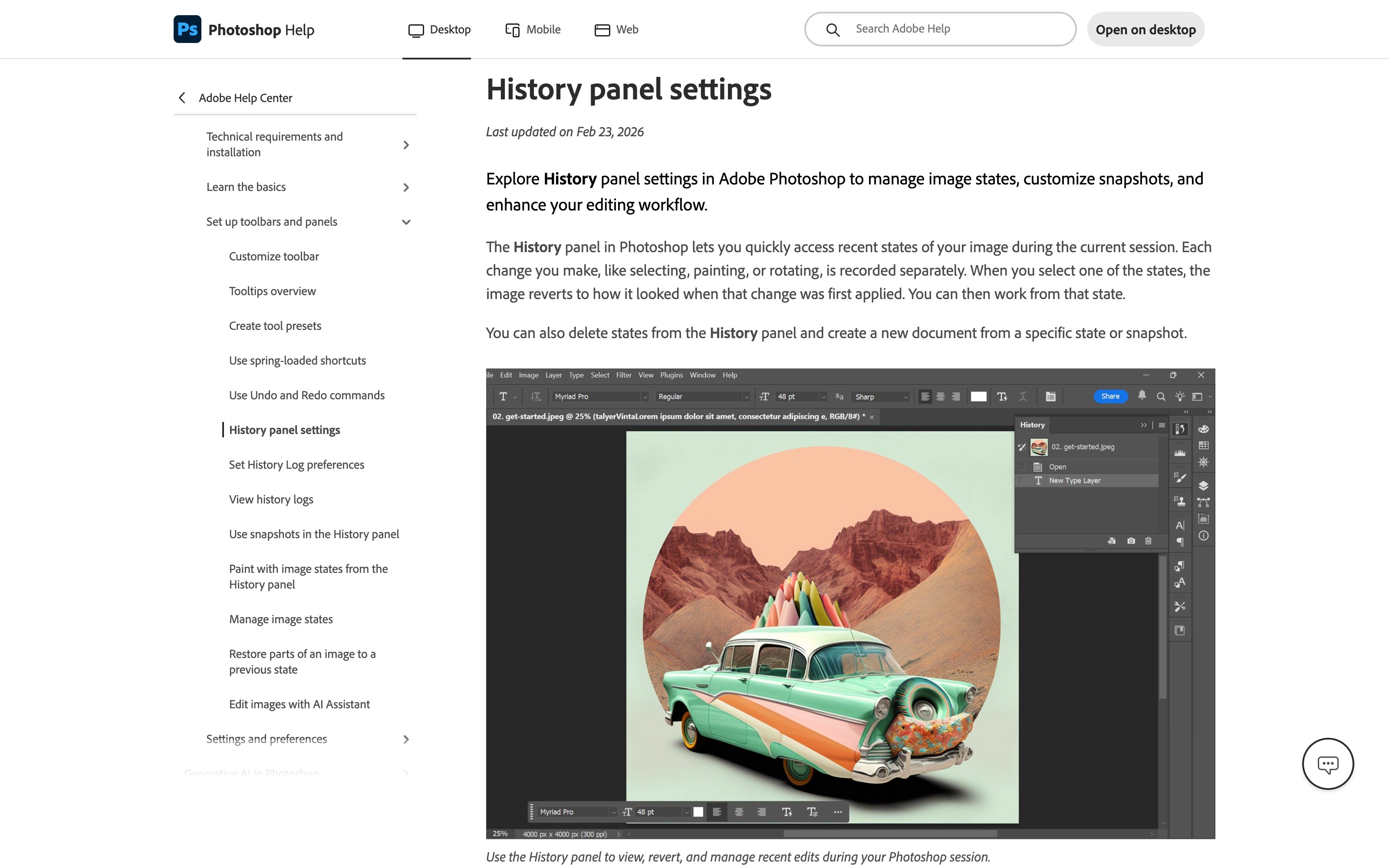Toggle right align text in top options bar
Screen dimensions: 1389x868
pyautogui.click(x=956, y=397)
